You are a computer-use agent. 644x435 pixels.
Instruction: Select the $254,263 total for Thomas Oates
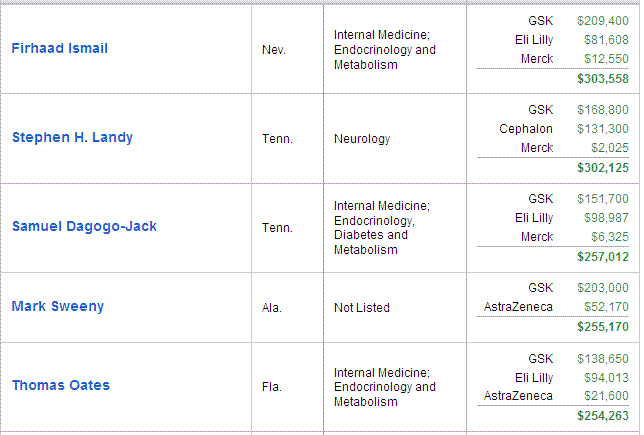click(x=603, y=416)
